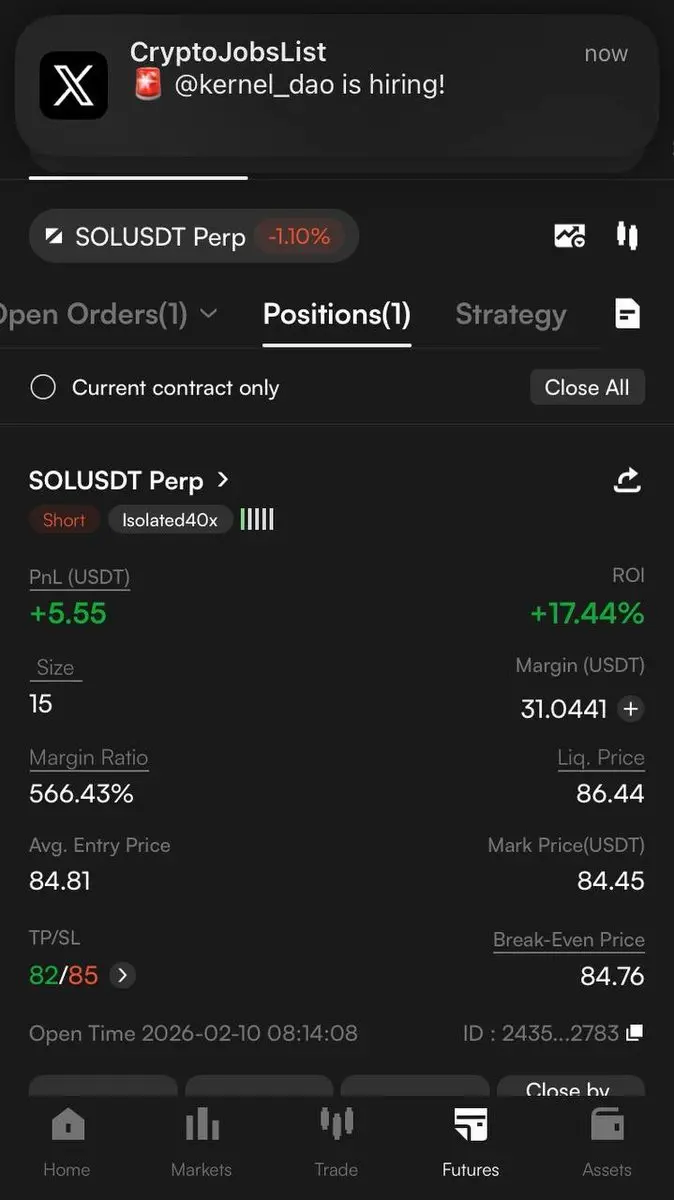Switch to the Positions(1) tab
Screen dimensions: 674x1200
[x=337, y=314]
